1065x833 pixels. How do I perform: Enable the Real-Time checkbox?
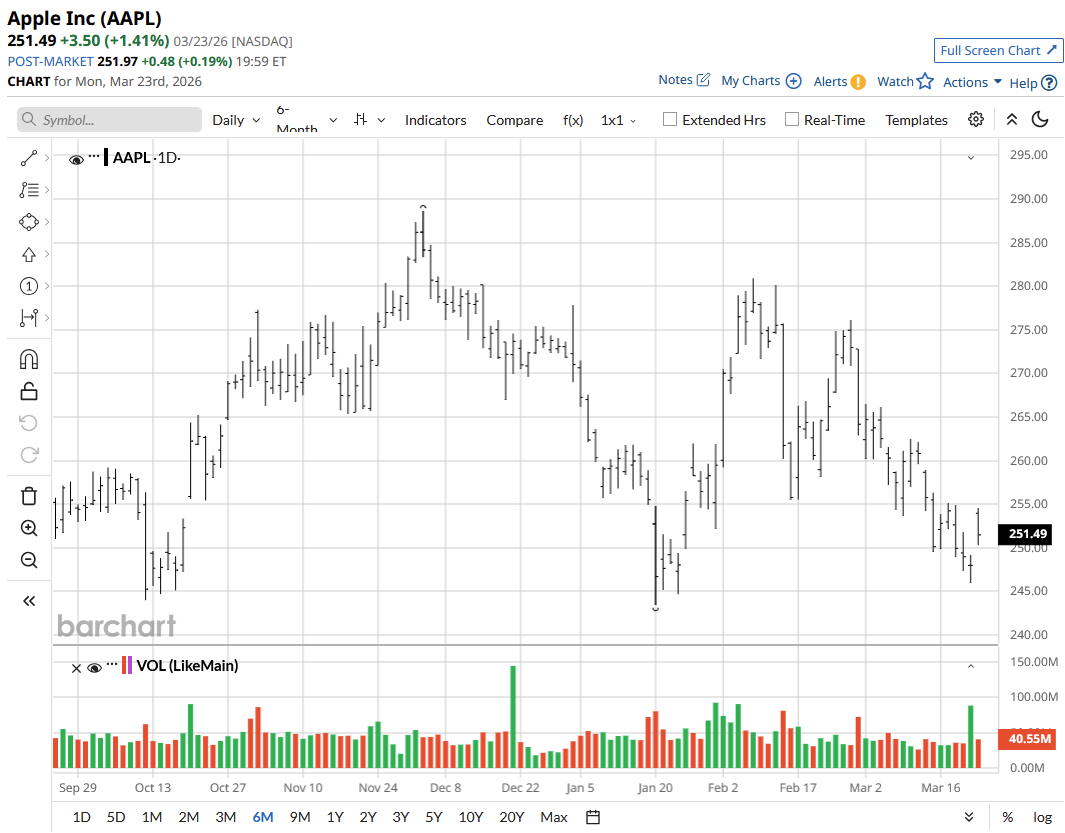click(791, 120)
